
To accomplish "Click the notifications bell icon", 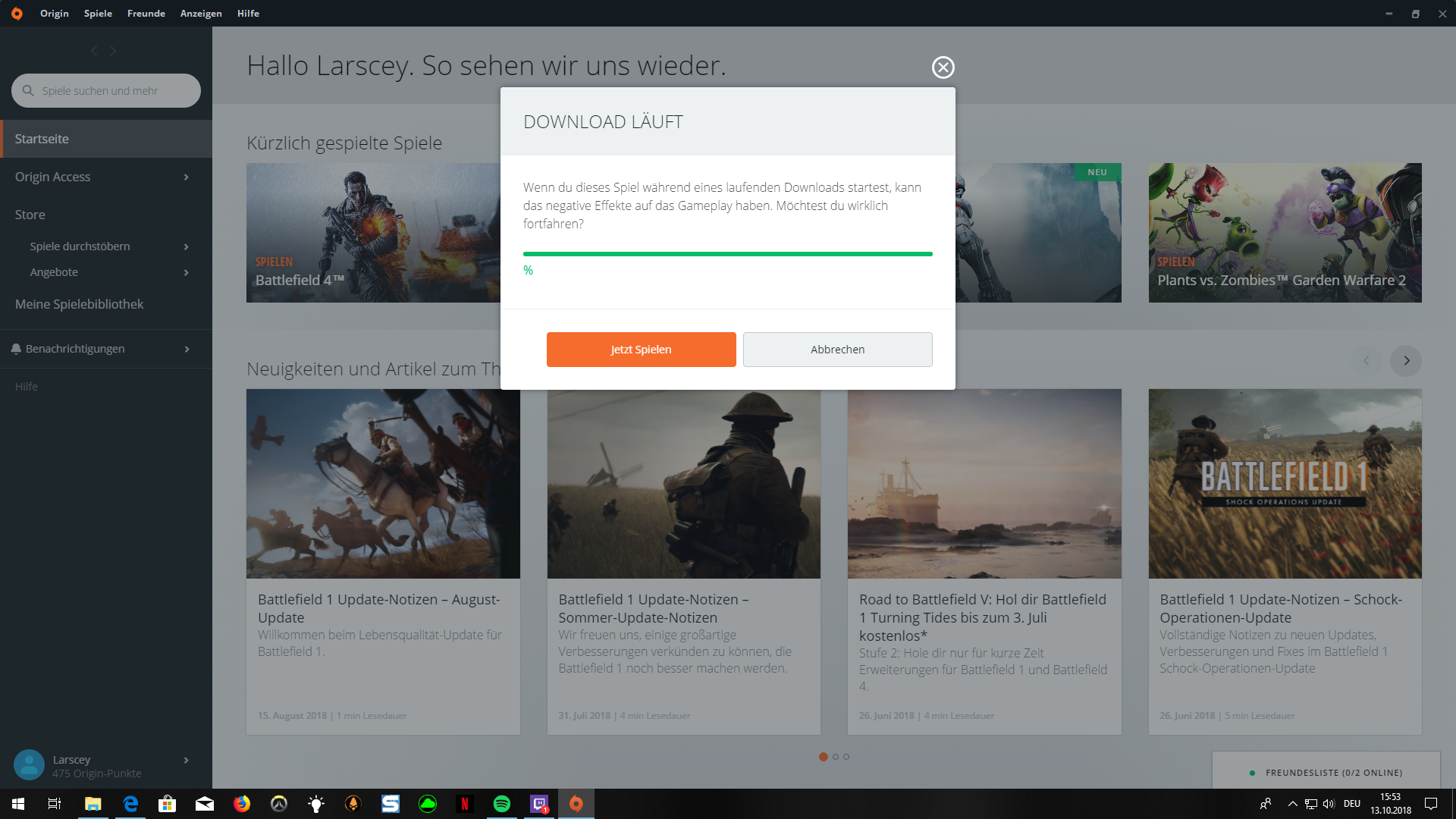I will (16, 349).
